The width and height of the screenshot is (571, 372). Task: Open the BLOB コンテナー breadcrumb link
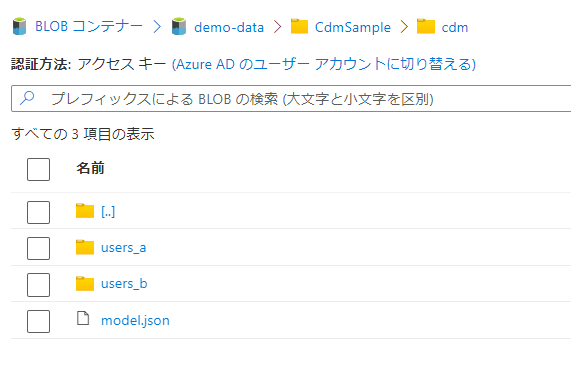[x=88, y=27]
